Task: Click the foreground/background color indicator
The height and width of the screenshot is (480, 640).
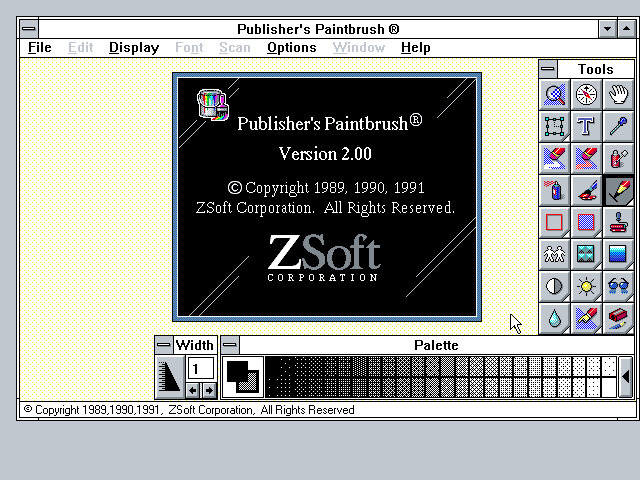Action: [243, 377]
